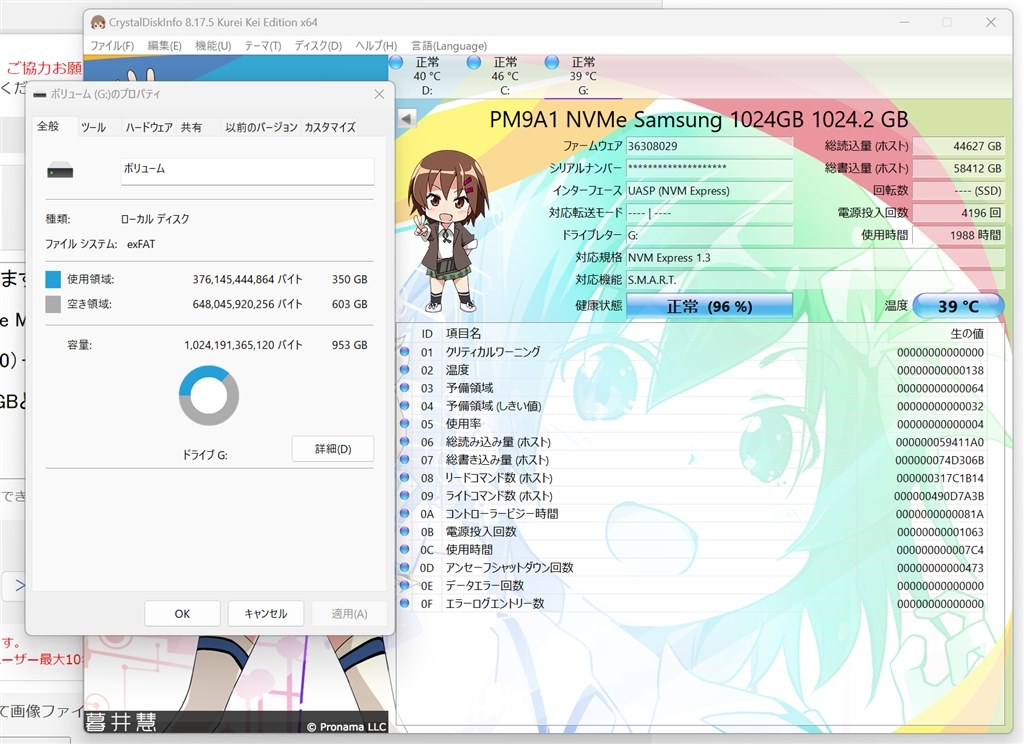
Task: Close the ボリューム (G:) properties dialog
Action: coord(379,94)
